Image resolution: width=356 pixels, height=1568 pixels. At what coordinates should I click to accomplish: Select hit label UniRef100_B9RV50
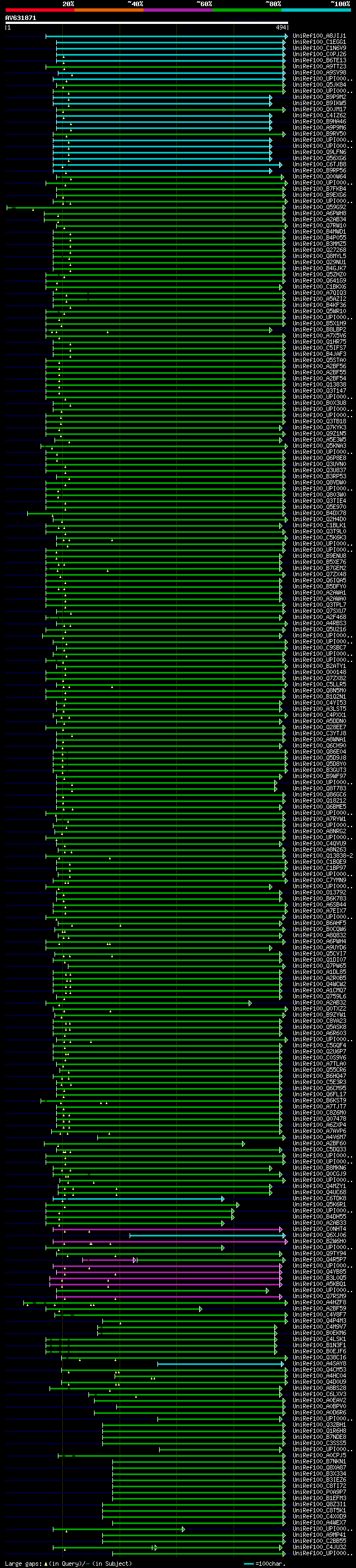tap(319, 134)
